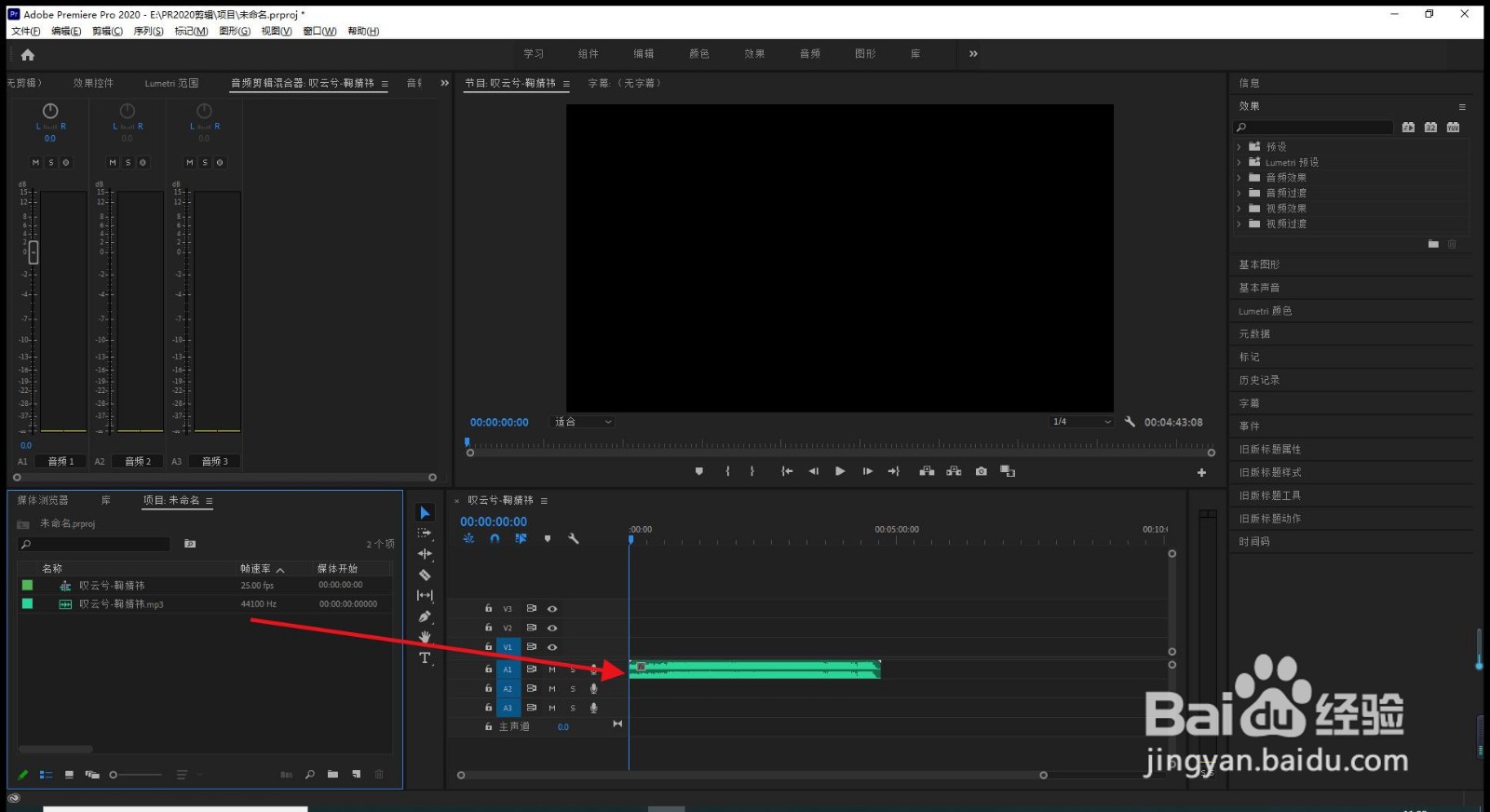This screenshot has height=812, width=1490.
Task: Open Comparison View button
Action: (1008, 471)
